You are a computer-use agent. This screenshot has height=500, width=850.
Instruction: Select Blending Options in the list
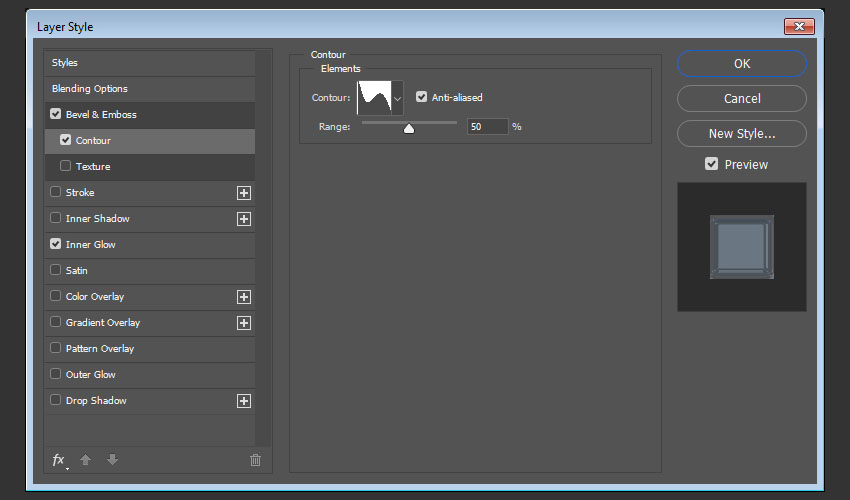click(90, 89)
